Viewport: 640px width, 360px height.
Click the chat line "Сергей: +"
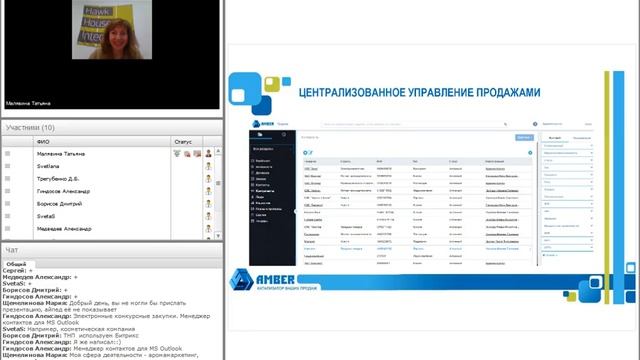[x=18, y=270]
